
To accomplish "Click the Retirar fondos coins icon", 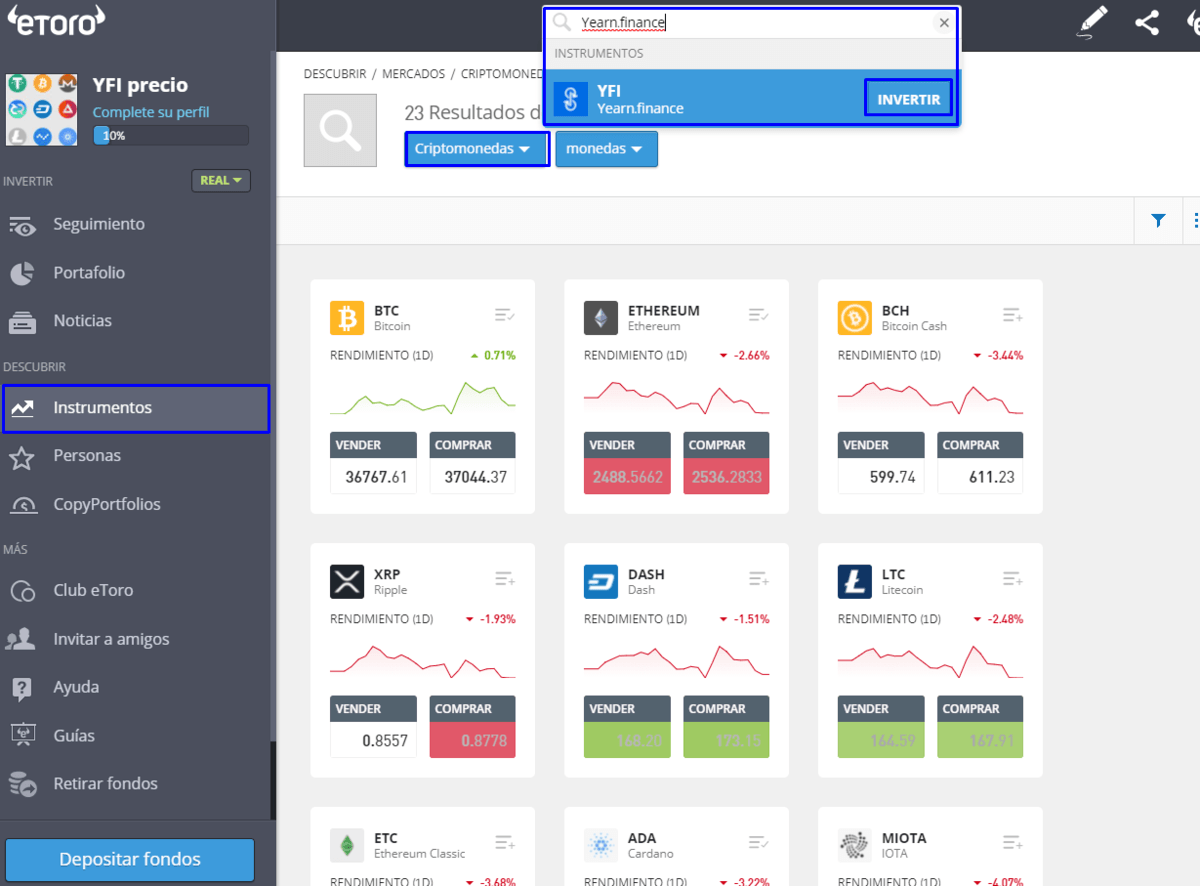I will 23,784.
